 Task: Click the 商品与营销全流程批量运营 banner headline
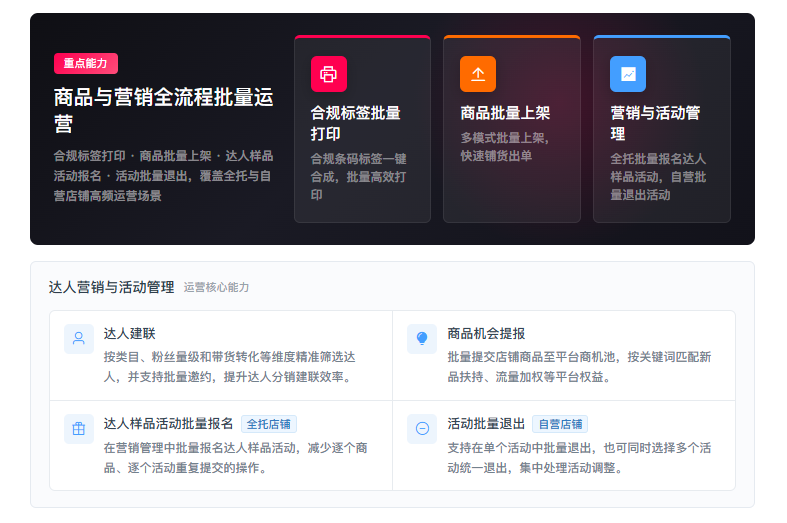(x=164, y=110)
